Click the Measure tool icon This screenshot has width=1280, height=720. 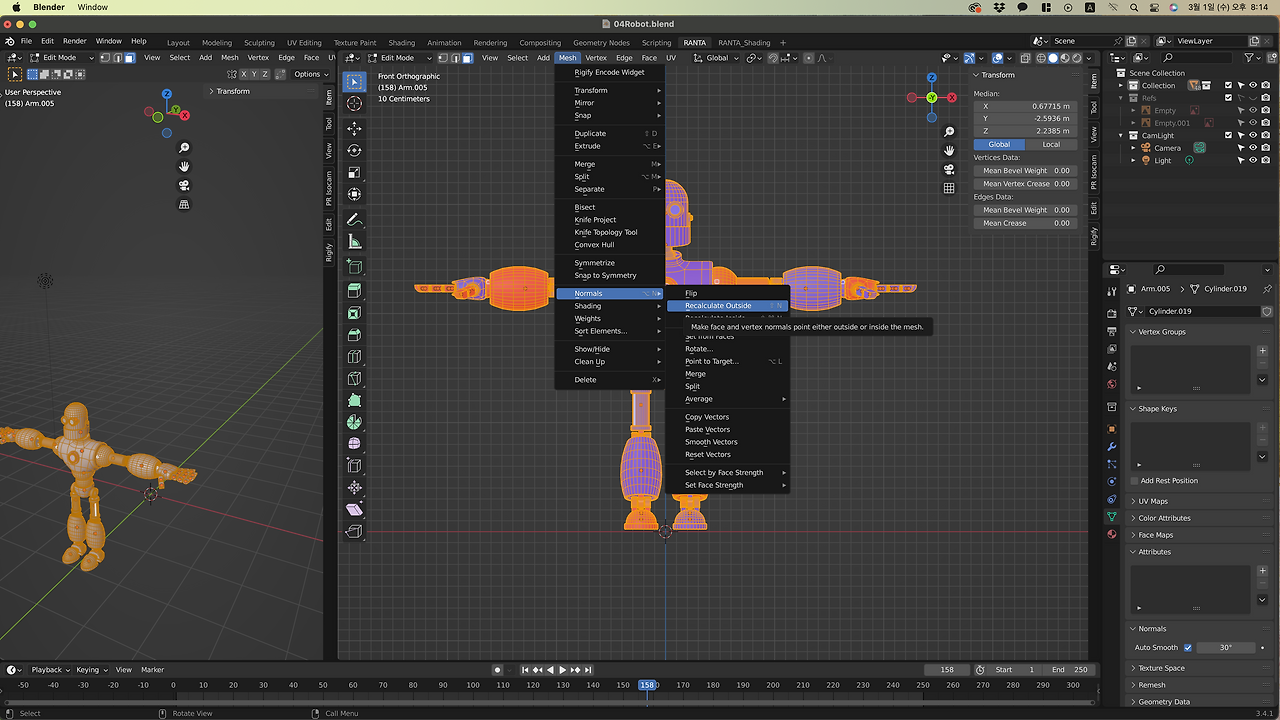click(354, 242)
